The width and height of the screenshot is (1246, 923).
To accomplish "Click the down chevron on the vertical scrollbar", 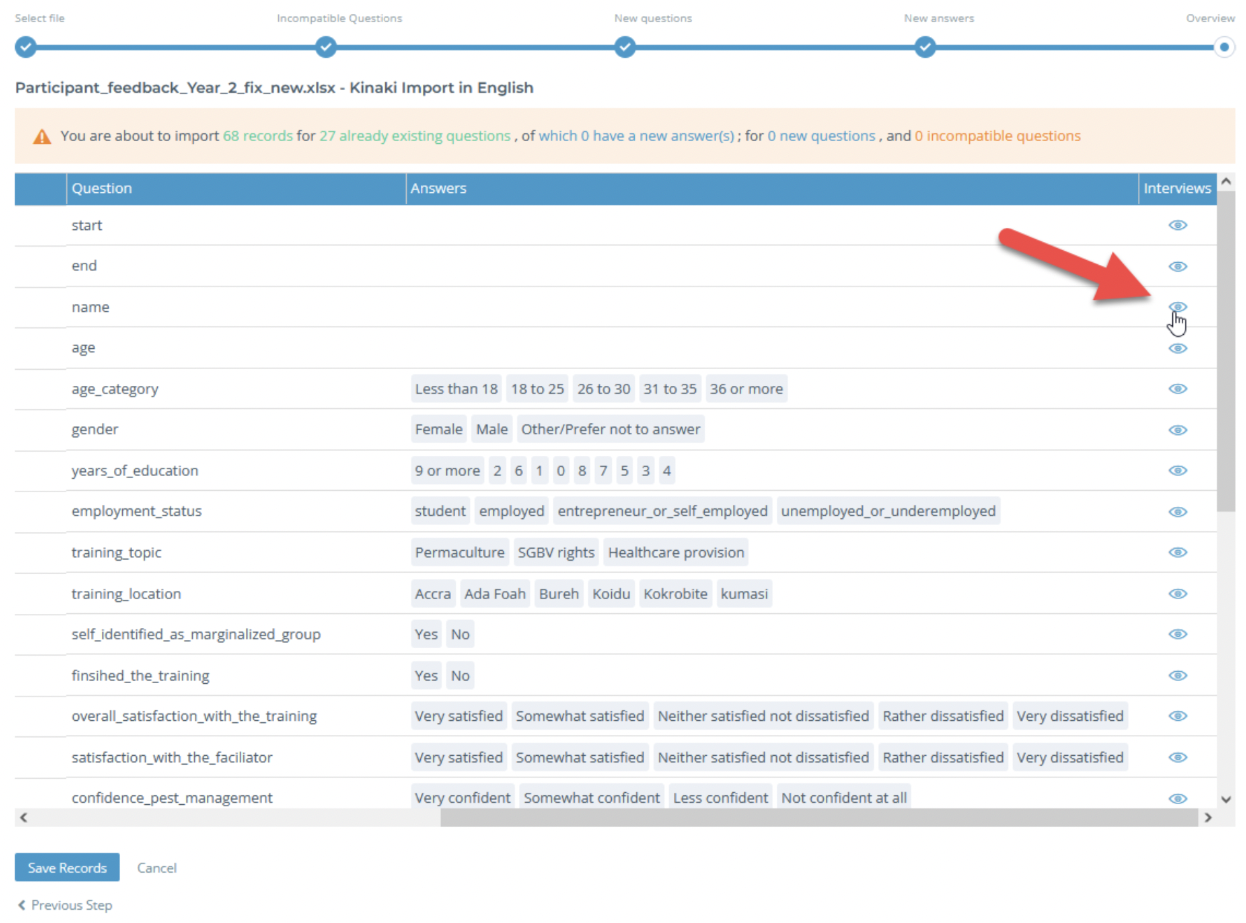I will (x=1227, y=799).
